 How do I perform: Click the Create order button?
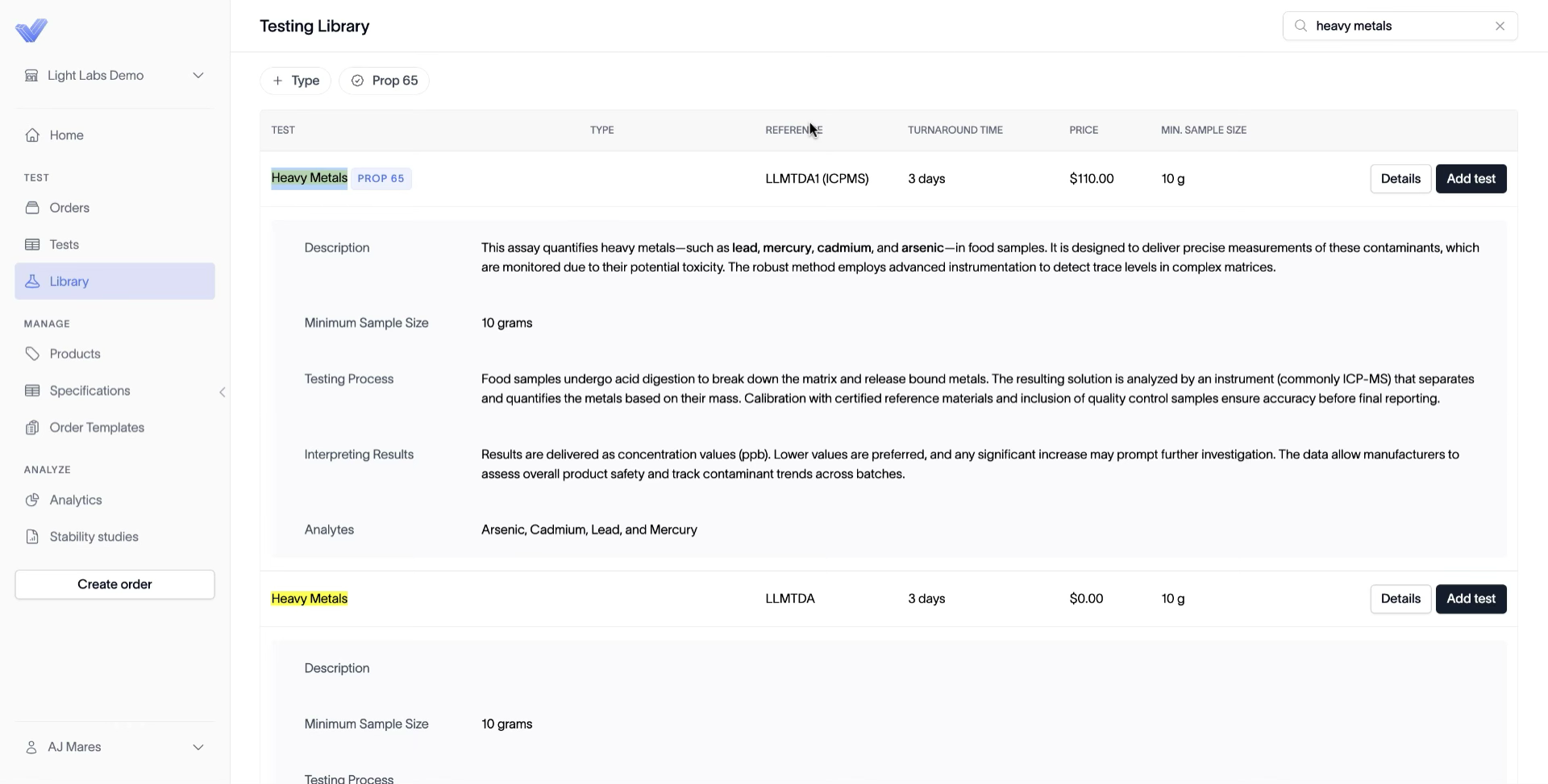click(114, 585)
